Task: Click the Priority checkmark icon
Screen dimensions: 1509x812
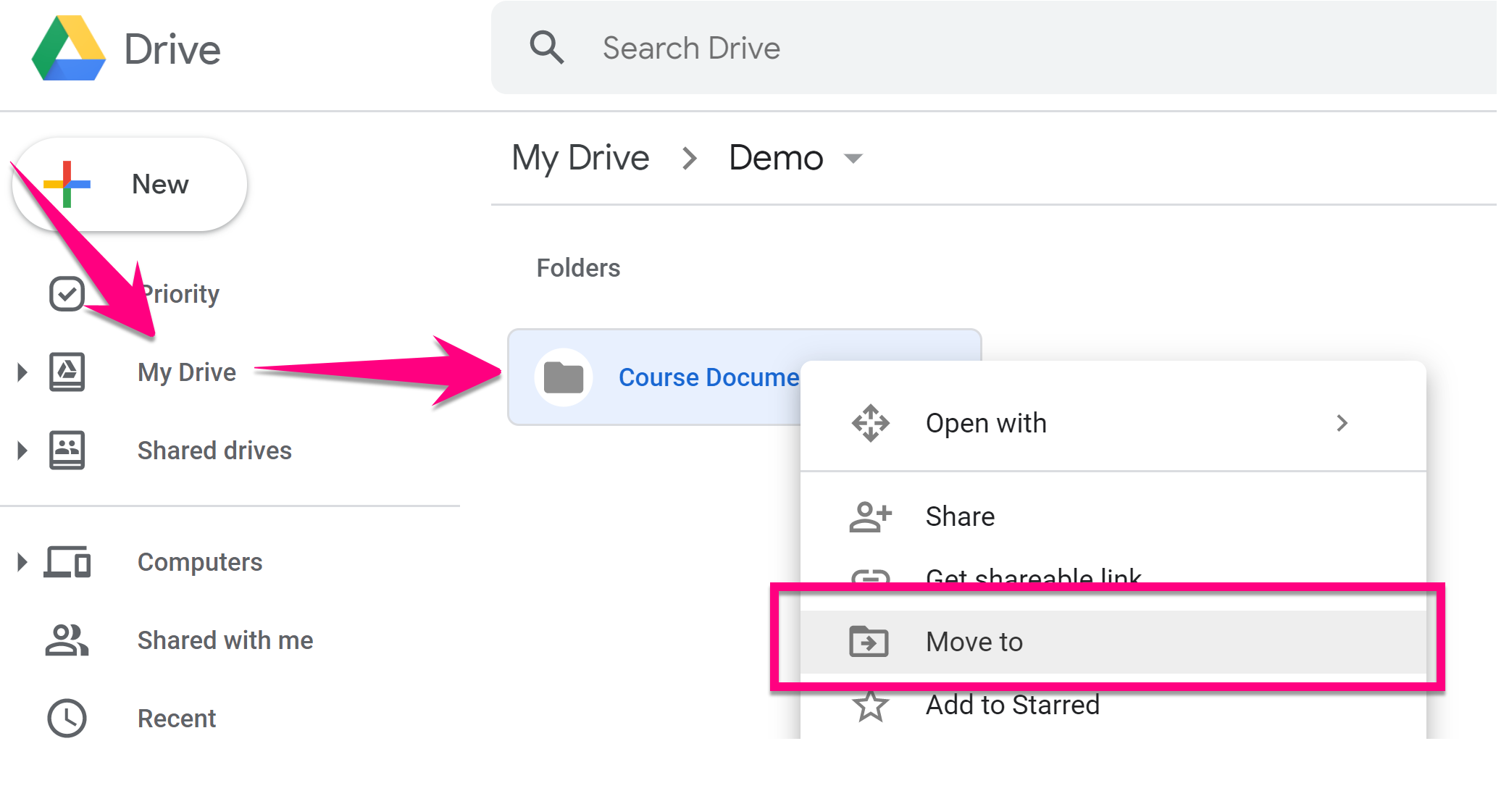Action: (x=67, y=294)
